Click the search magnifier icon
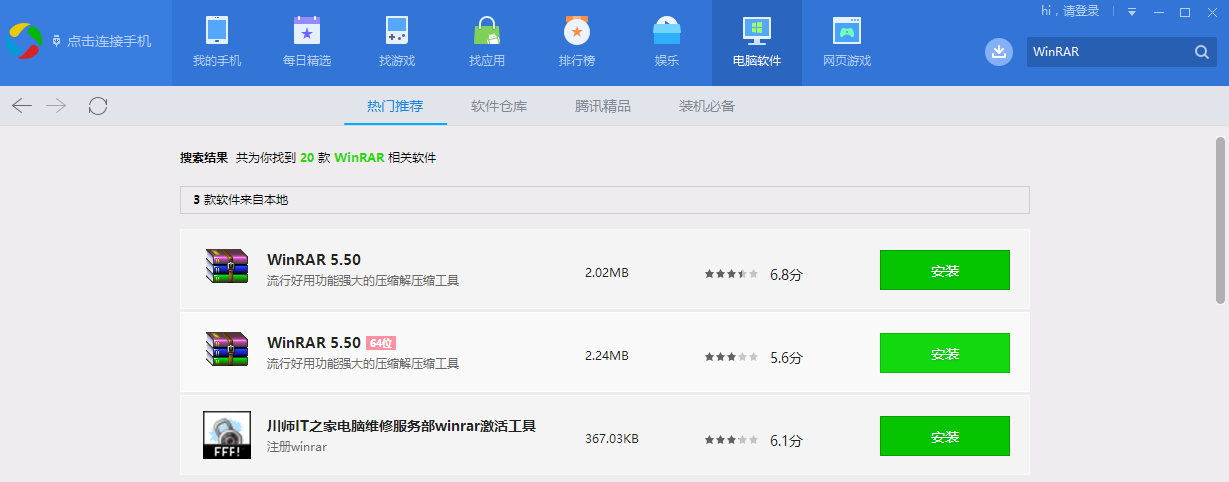Viewport: 1229px width, 482px height. 1202,52
